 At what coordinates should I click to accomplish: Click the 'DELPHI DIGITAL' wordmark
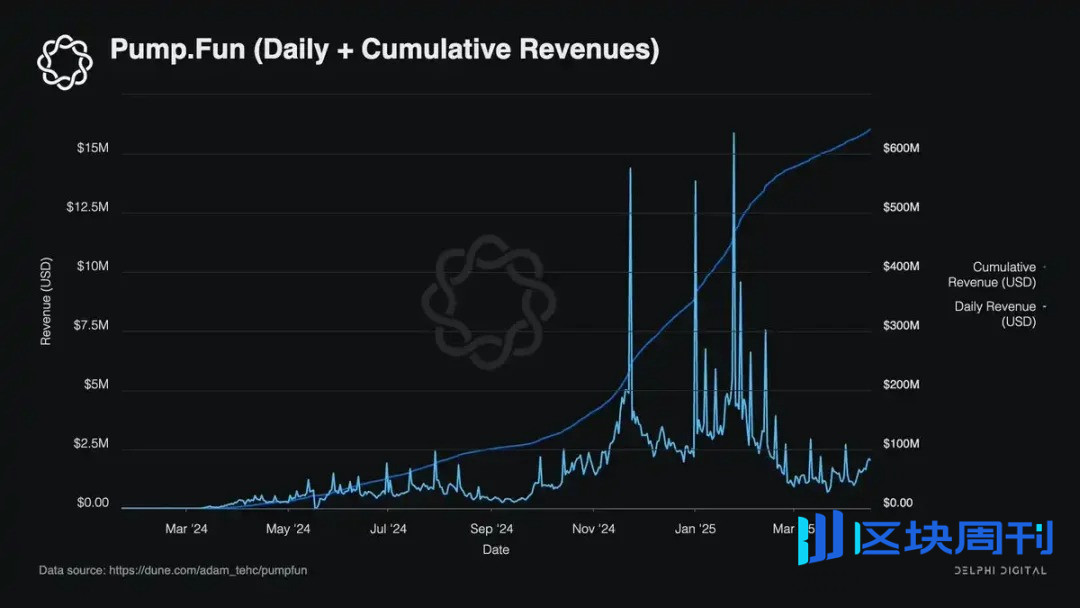point(1000,571)
